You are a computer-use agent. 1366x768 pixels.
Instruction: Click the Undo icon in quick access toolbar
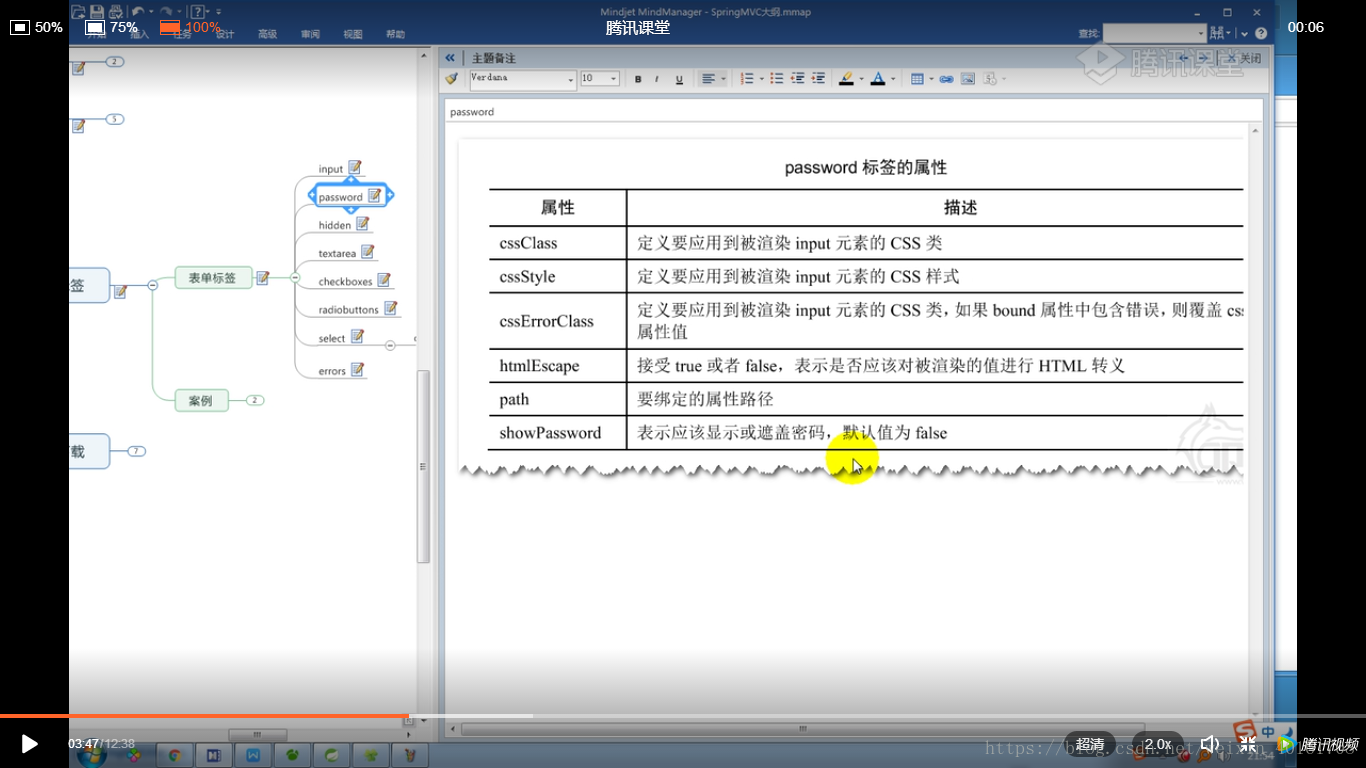point(137,12)
